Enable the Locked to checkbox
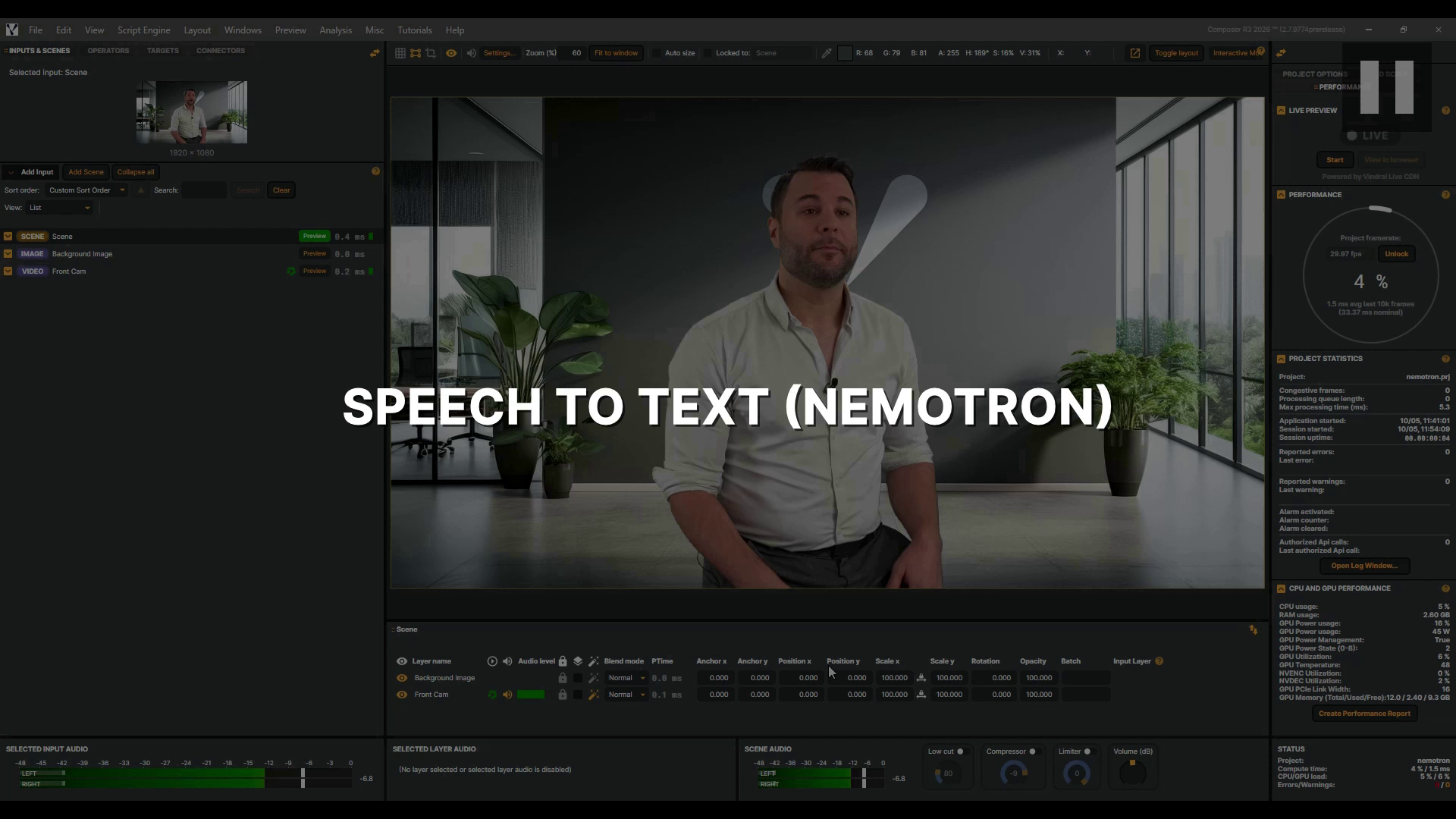The height and width of the screenshot is (819, 1456). click(x=708, y=53)
